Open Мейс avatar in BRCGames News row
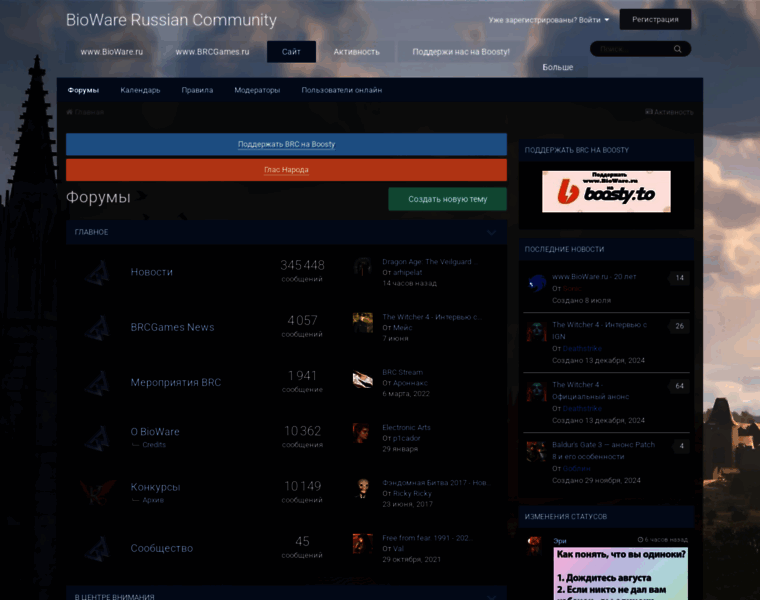Image resolution: width=760 pixels, height=600 pixels. 363,322
